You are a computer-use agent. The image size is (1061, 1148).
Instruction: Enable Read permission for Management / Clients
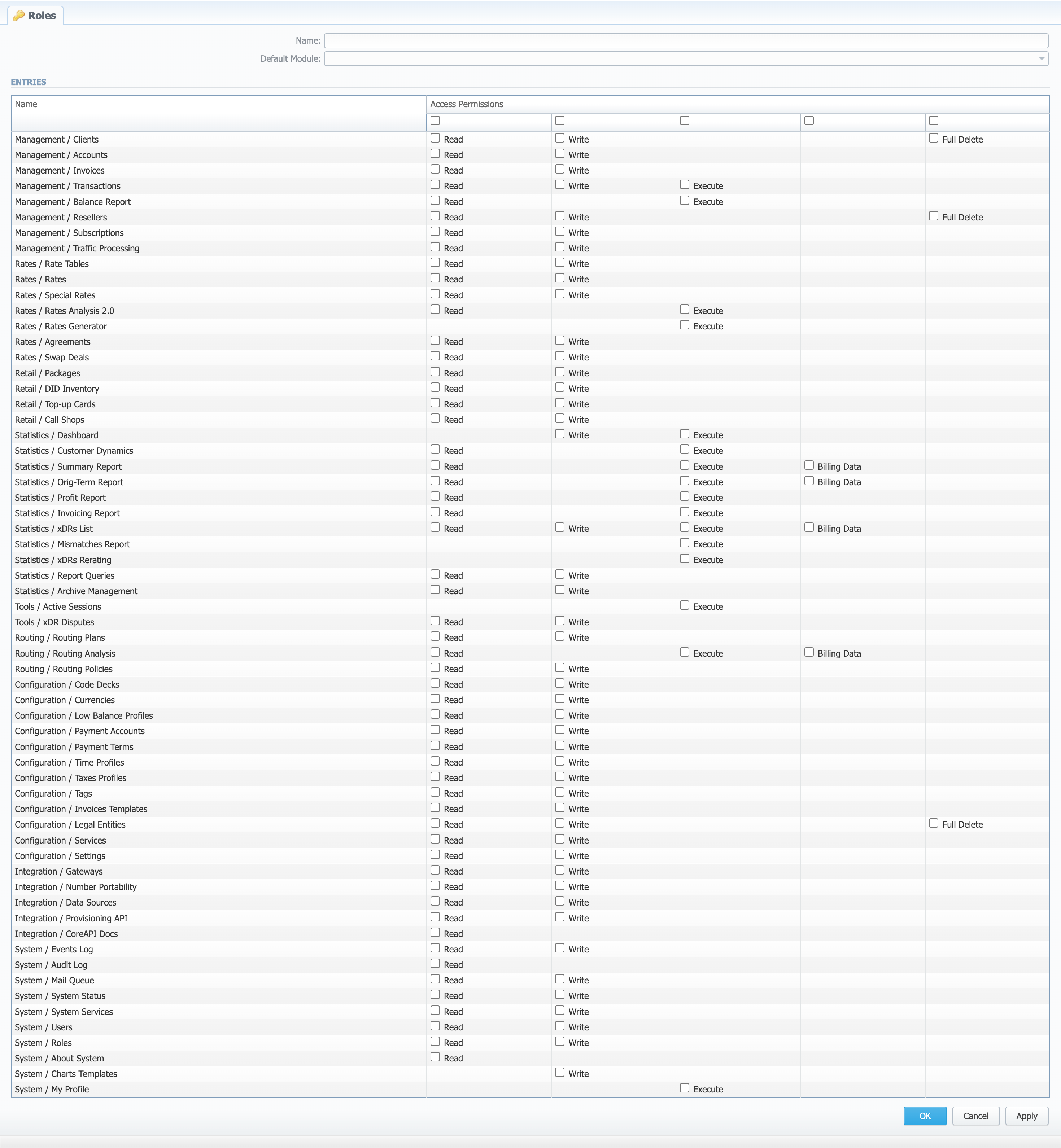[x=435, y=139]
